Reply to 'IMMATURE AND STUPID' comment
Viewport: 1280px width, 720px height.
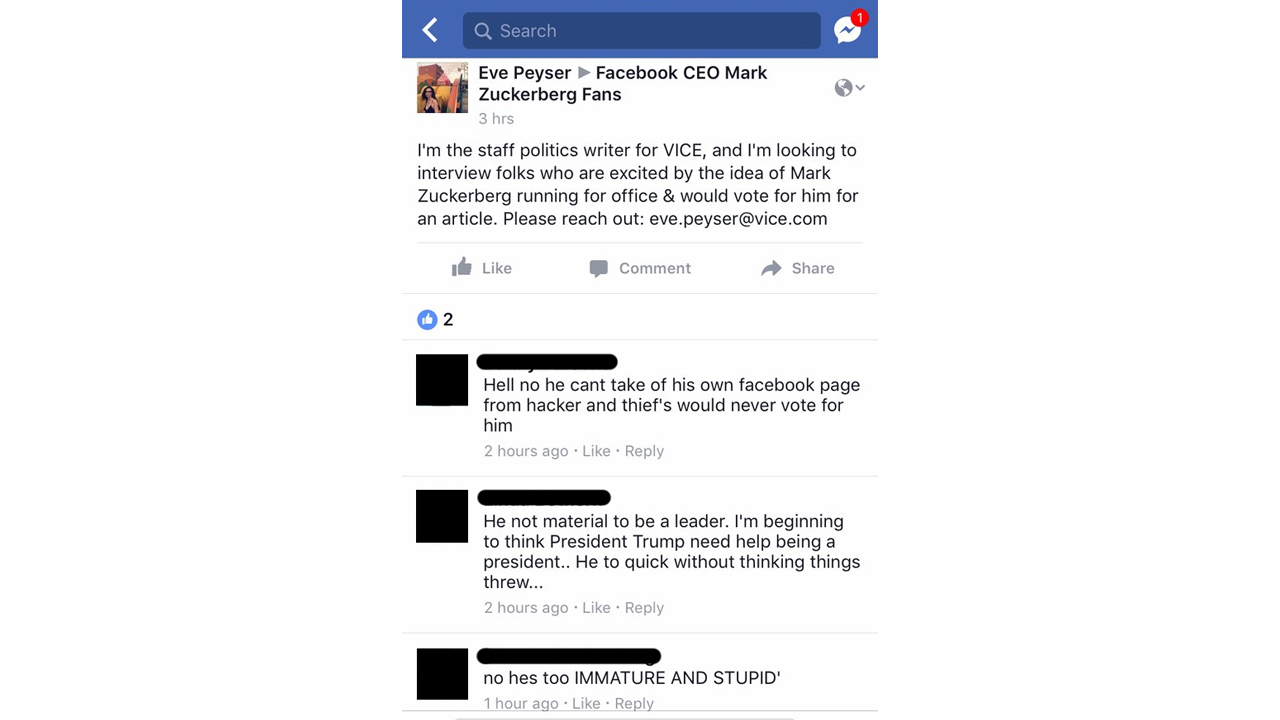634,704
